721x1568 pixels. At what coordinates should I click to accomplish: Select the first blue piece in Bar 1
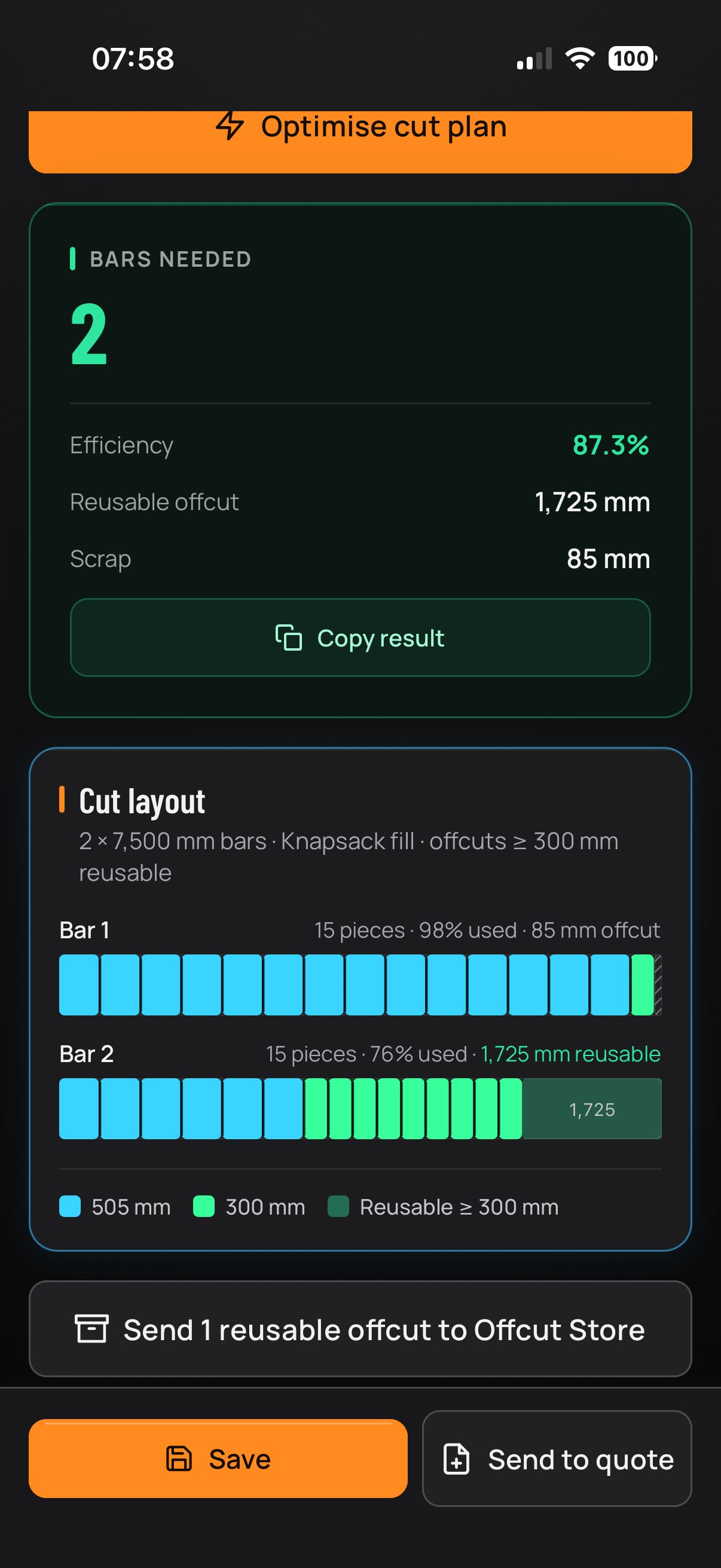click(78, 985)
